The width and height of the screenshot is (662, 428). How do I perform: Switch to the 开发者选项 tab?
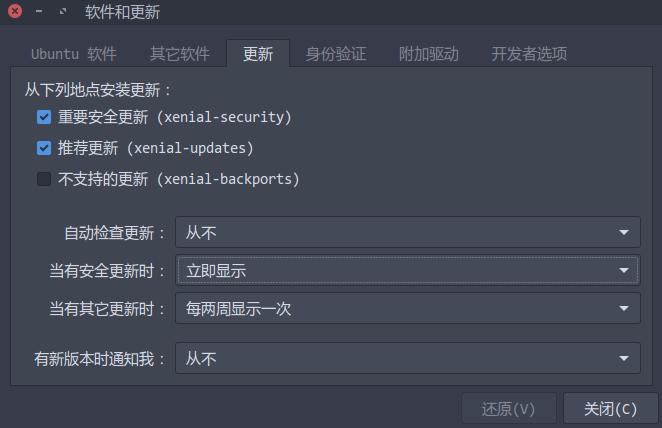point(529,54)
